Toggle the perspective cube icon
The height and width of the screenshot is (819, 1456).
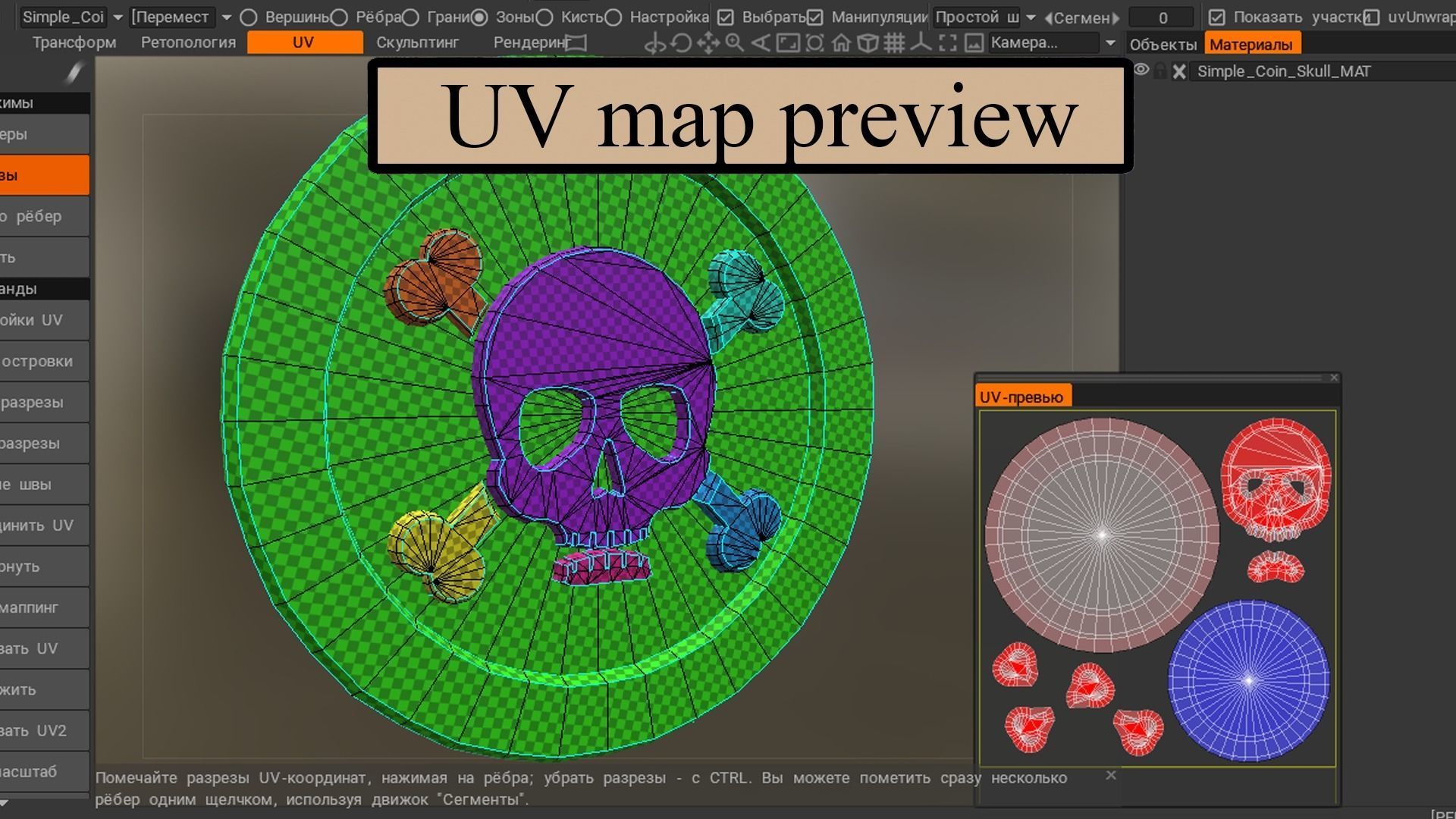pyautogui.click(x=867, y=43)
